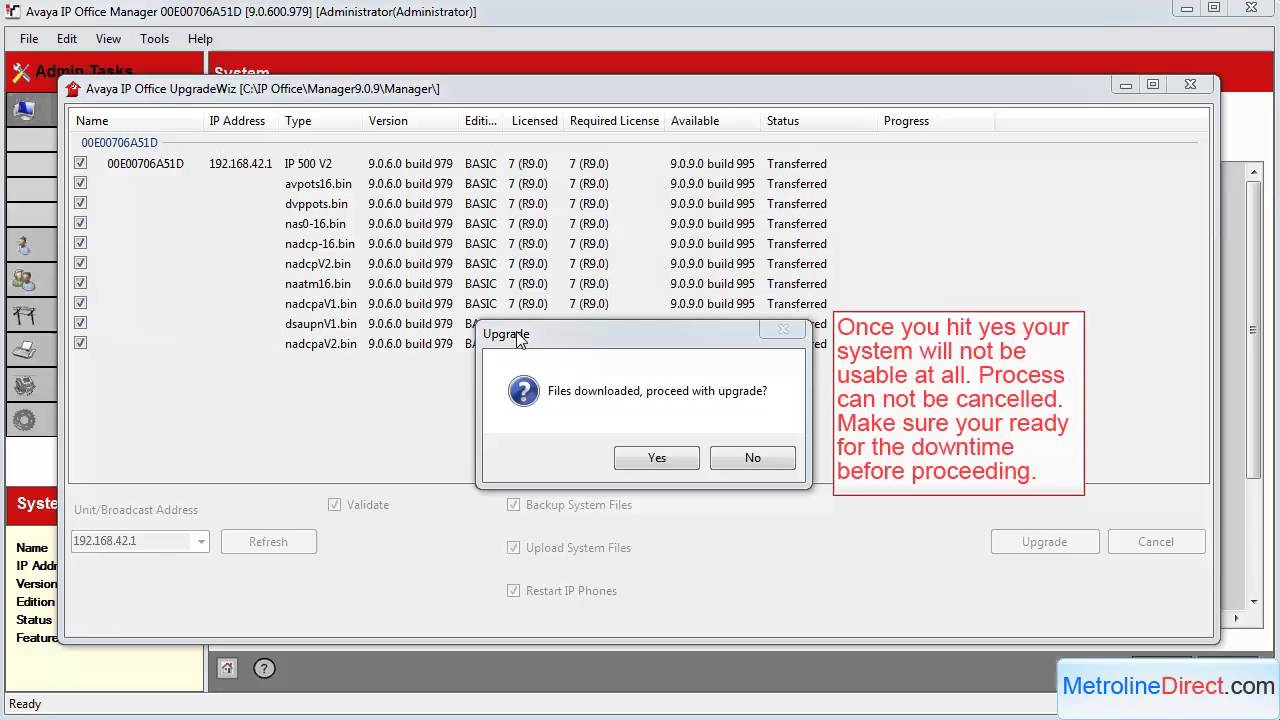The image size is (1280, 720).
Task: Collapse the 00E00706A51D group header
Action: click(x=119, y=143)
